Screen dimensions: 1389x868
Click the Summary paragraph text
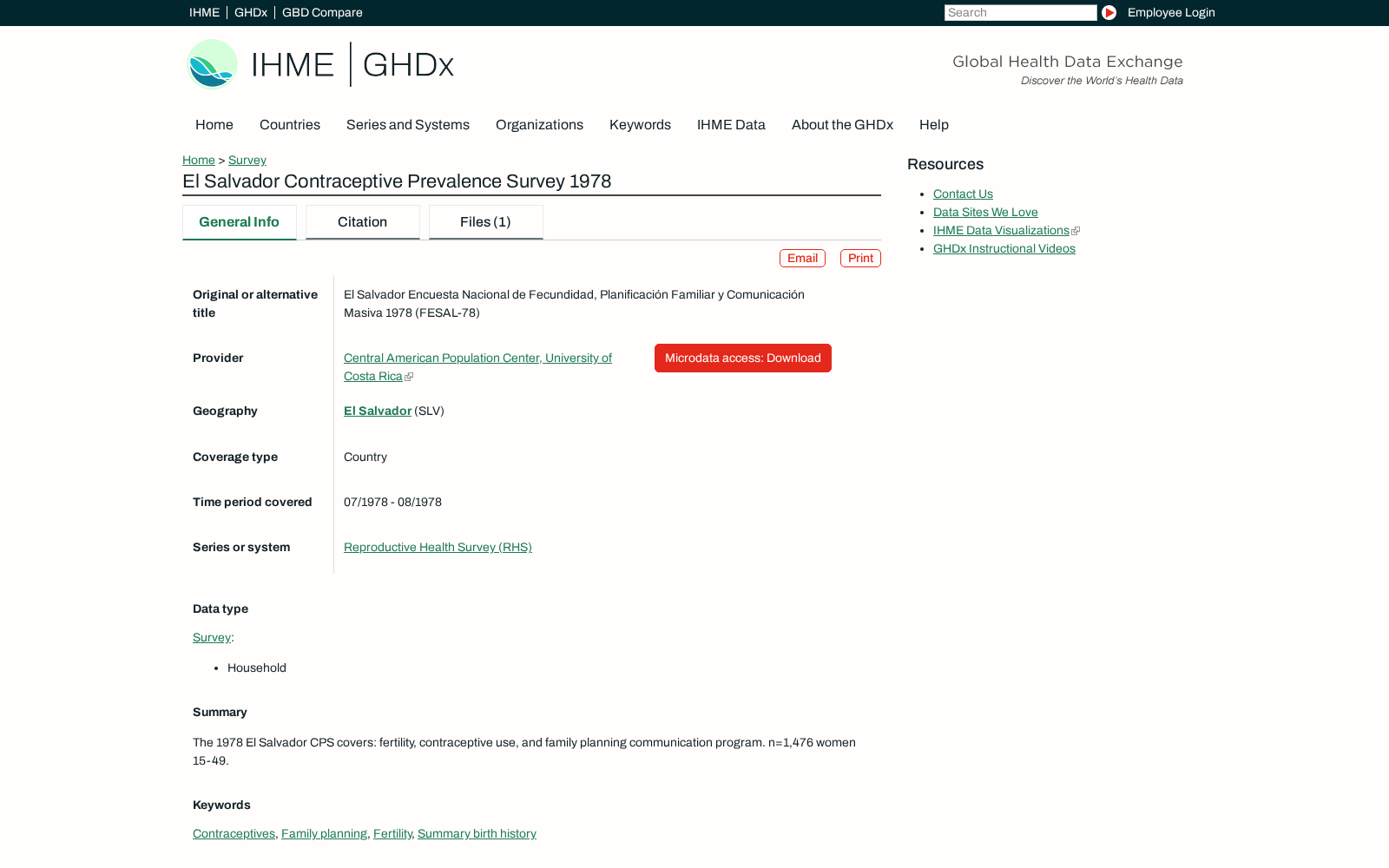click(524, 752)
